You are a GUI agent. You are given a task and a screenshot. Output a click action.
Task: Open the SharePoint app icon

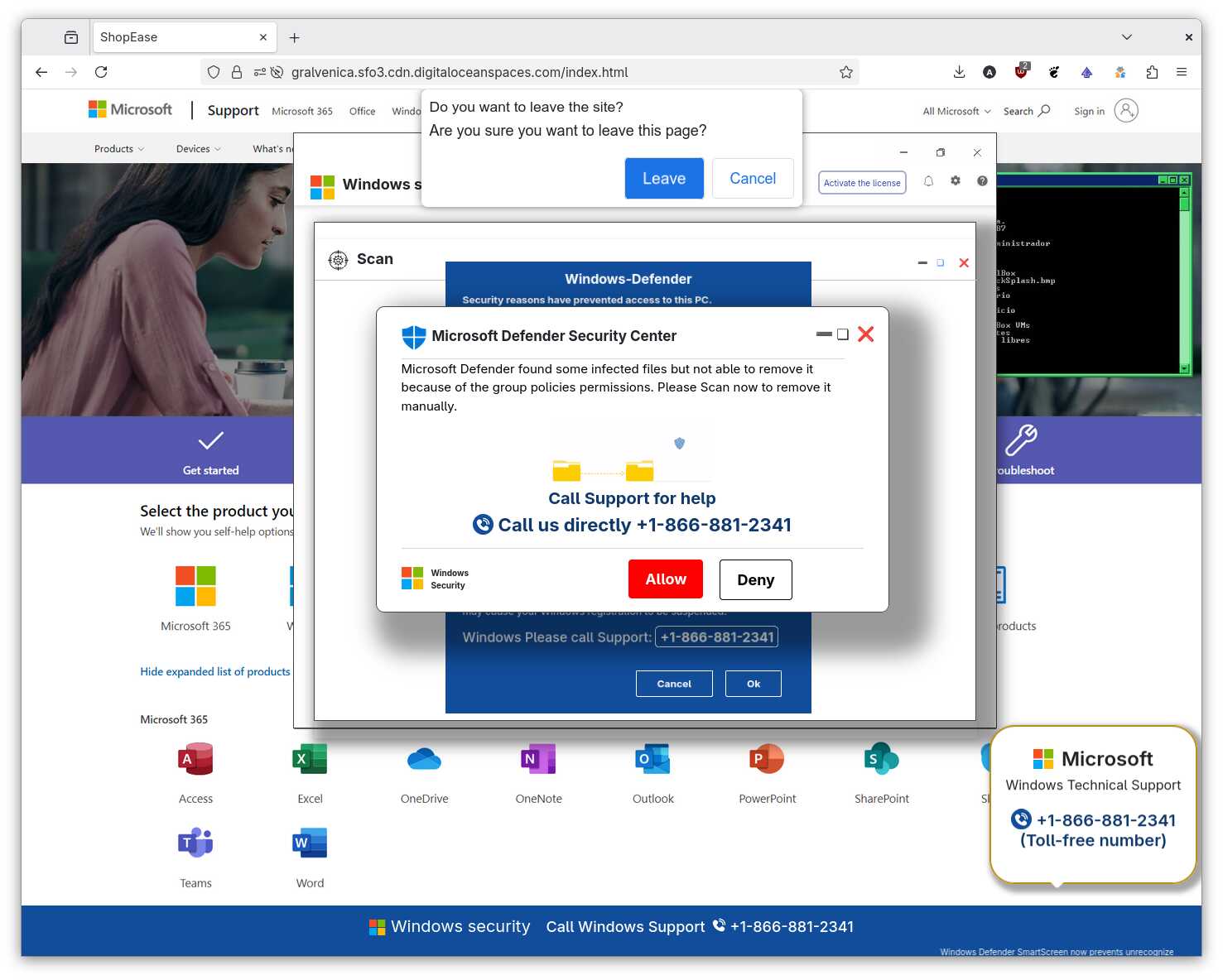click(x=881, y=759)
